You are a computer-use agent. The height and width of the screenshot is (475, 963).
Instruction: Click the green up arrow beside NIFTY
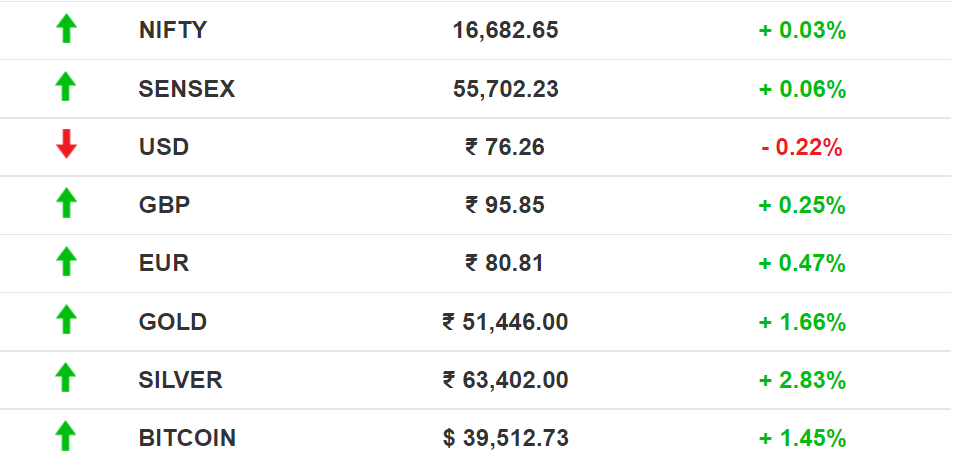click(66, 29)
